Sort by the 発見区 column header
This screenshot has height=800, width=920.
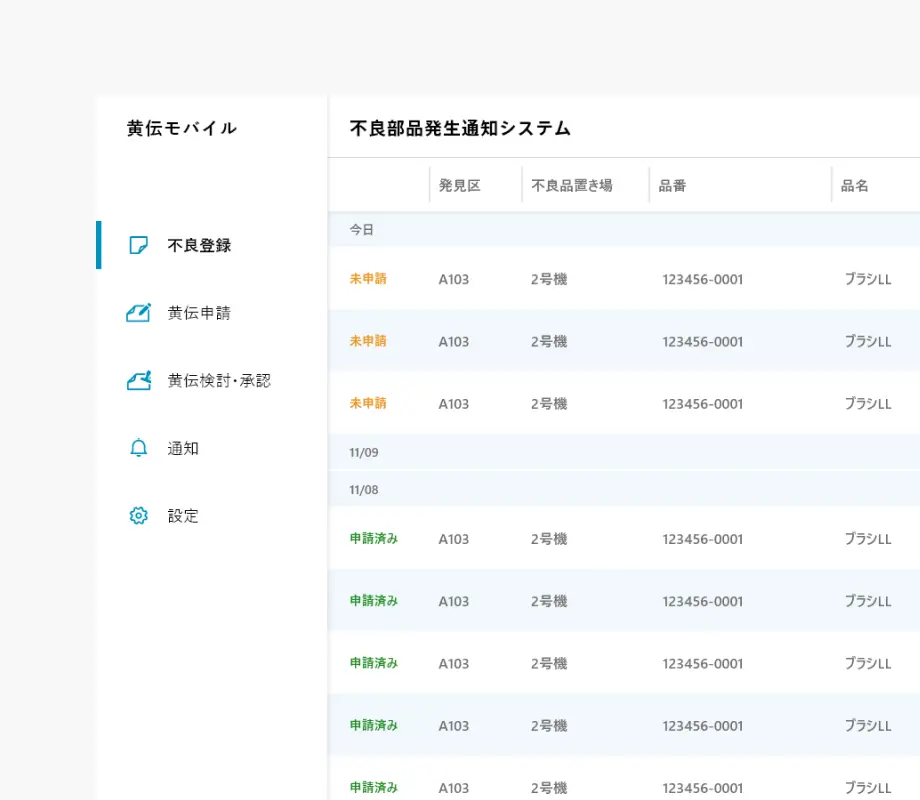[460, 186]
